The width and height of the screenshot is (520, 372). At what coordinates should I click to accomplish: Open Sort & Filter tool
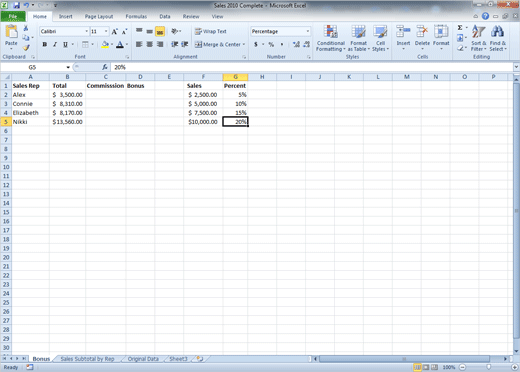tap(479, 38)
